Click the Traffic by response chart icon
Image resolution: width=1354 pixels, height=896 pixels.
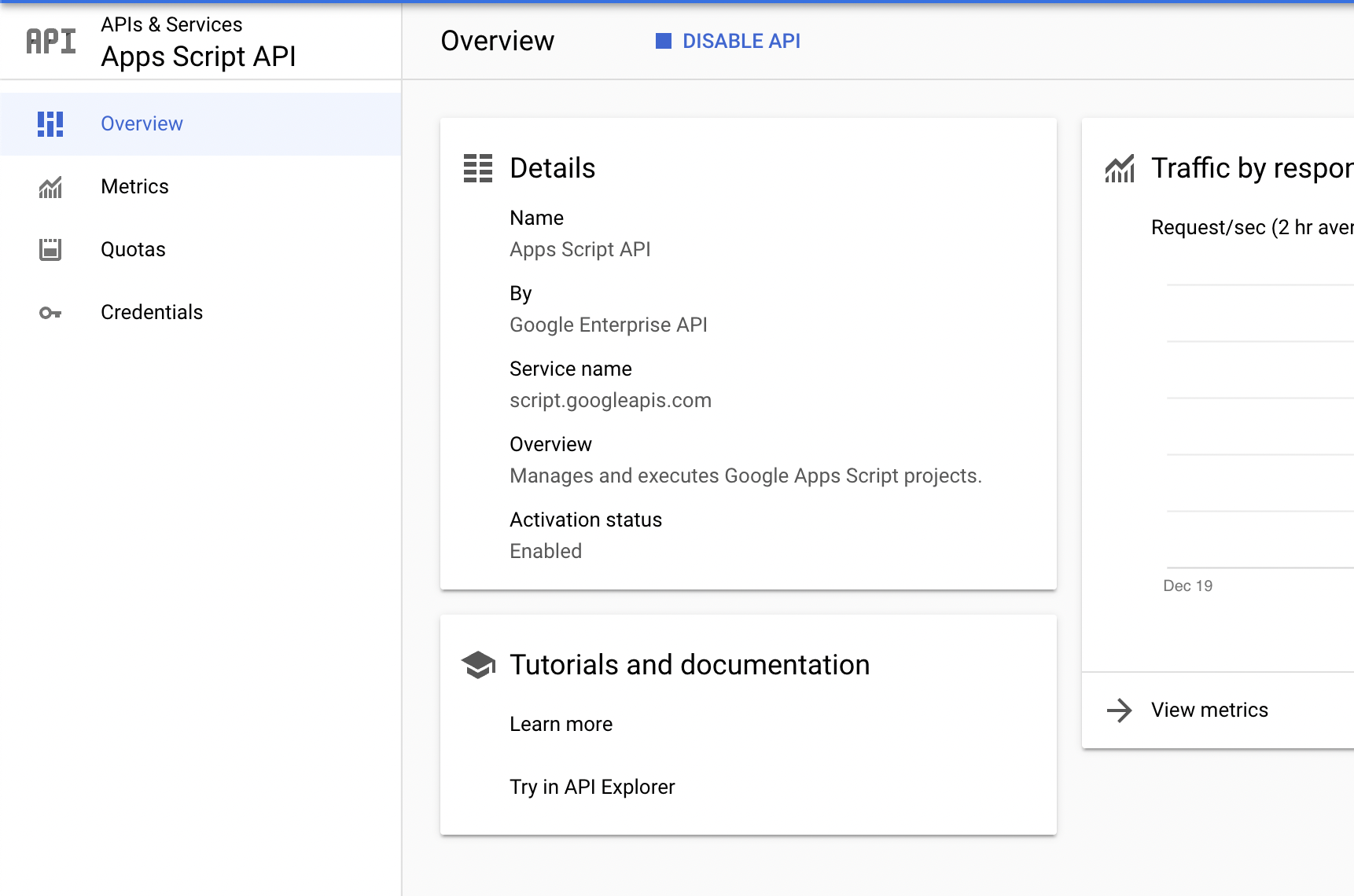[1120, 167]
